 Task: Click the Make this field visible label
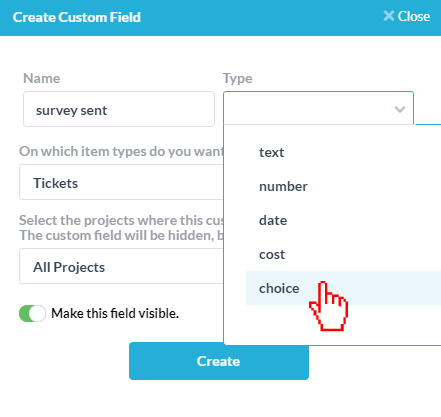point(115,313)
